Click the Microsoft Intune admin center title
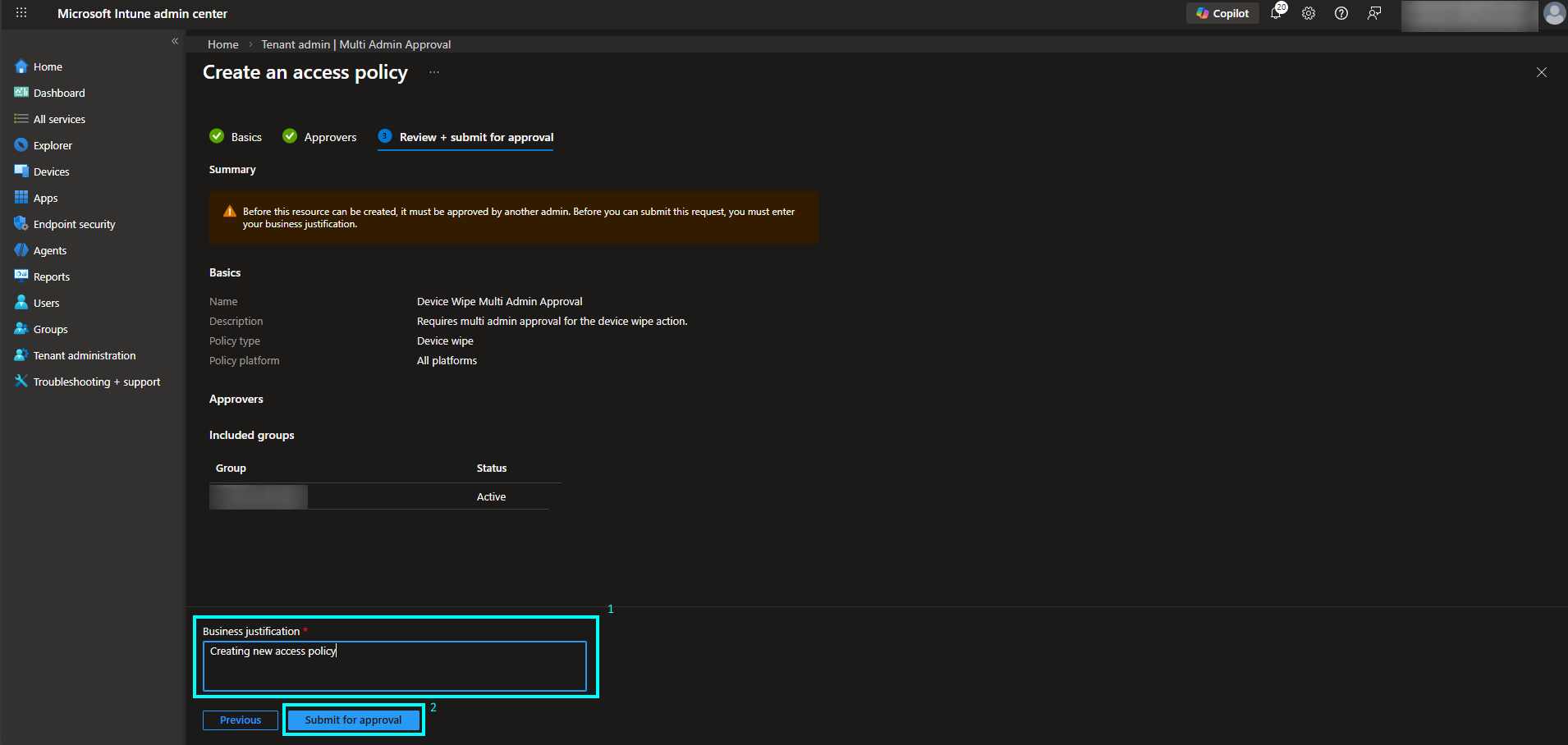The height and width of the screenshot is (745, 1568). pyautogui.click(x=142, y=13)
